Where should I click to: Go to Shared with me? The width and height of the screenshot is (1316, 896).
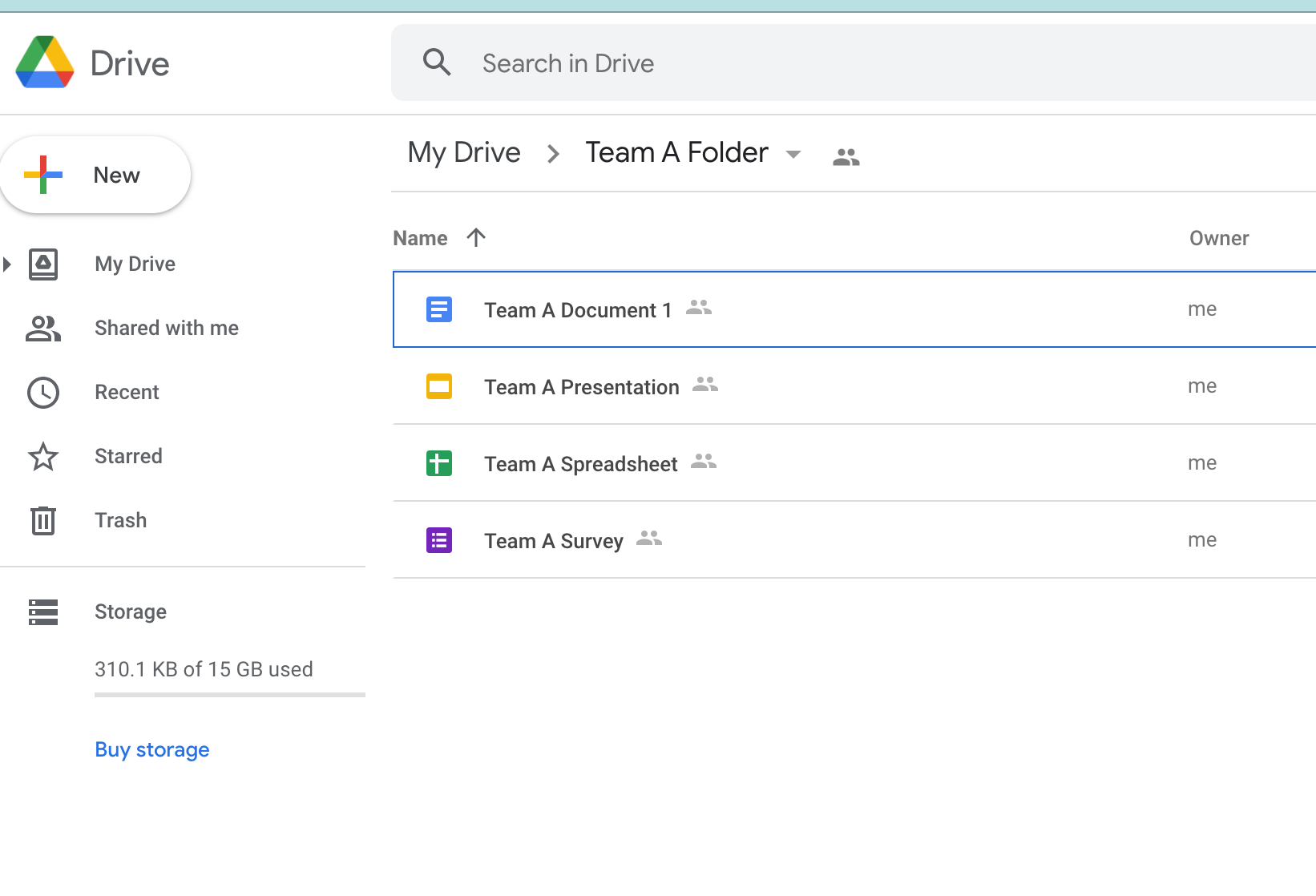166,328
